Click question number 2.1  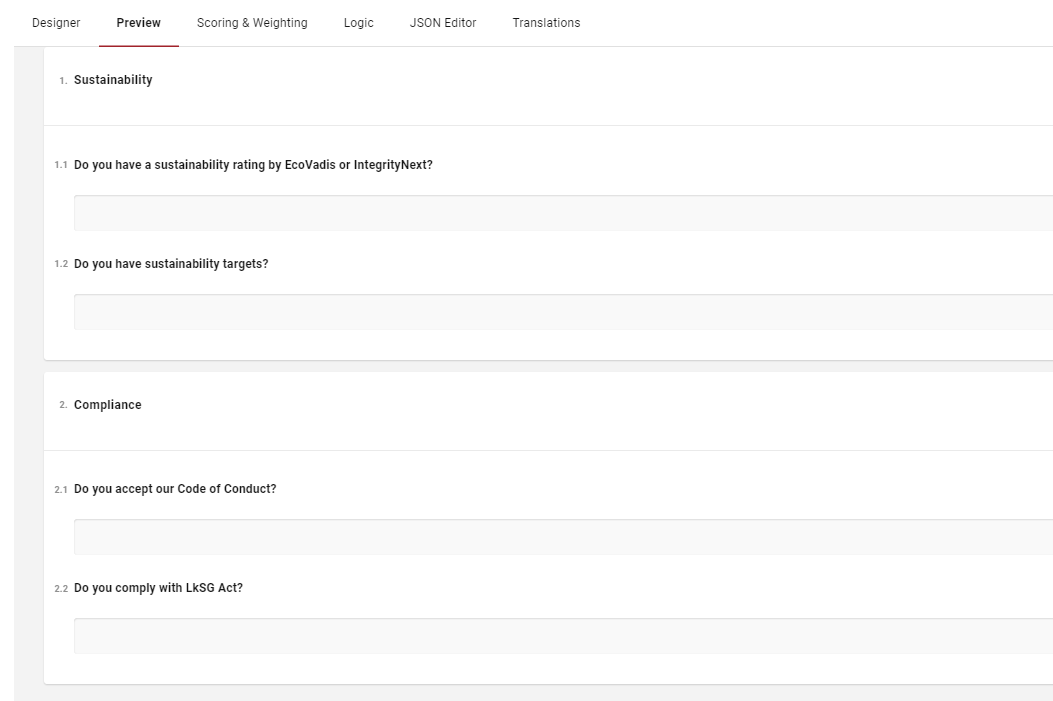click(x=61, y=490)
